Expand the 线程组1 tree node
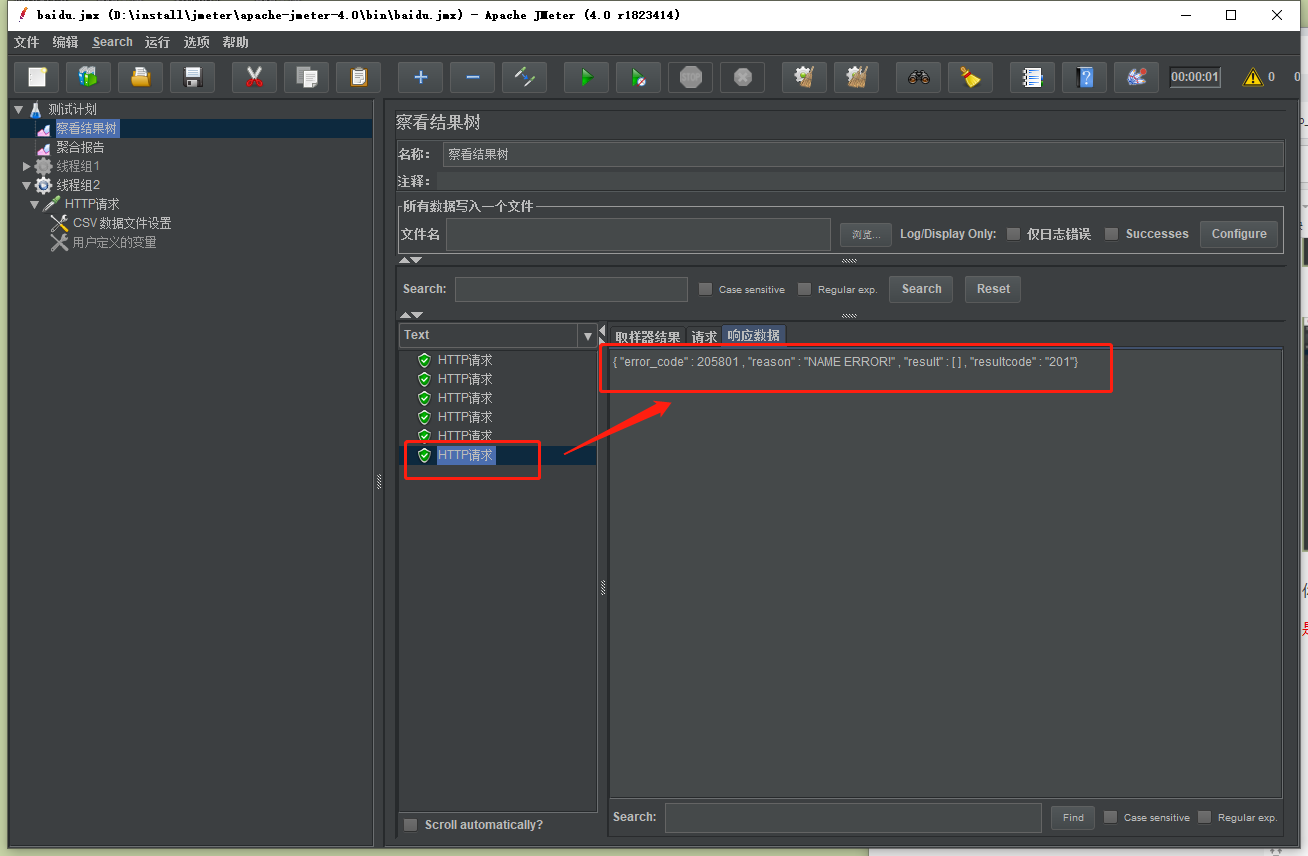Screen dimensions: 1308x856 point(27,166)
